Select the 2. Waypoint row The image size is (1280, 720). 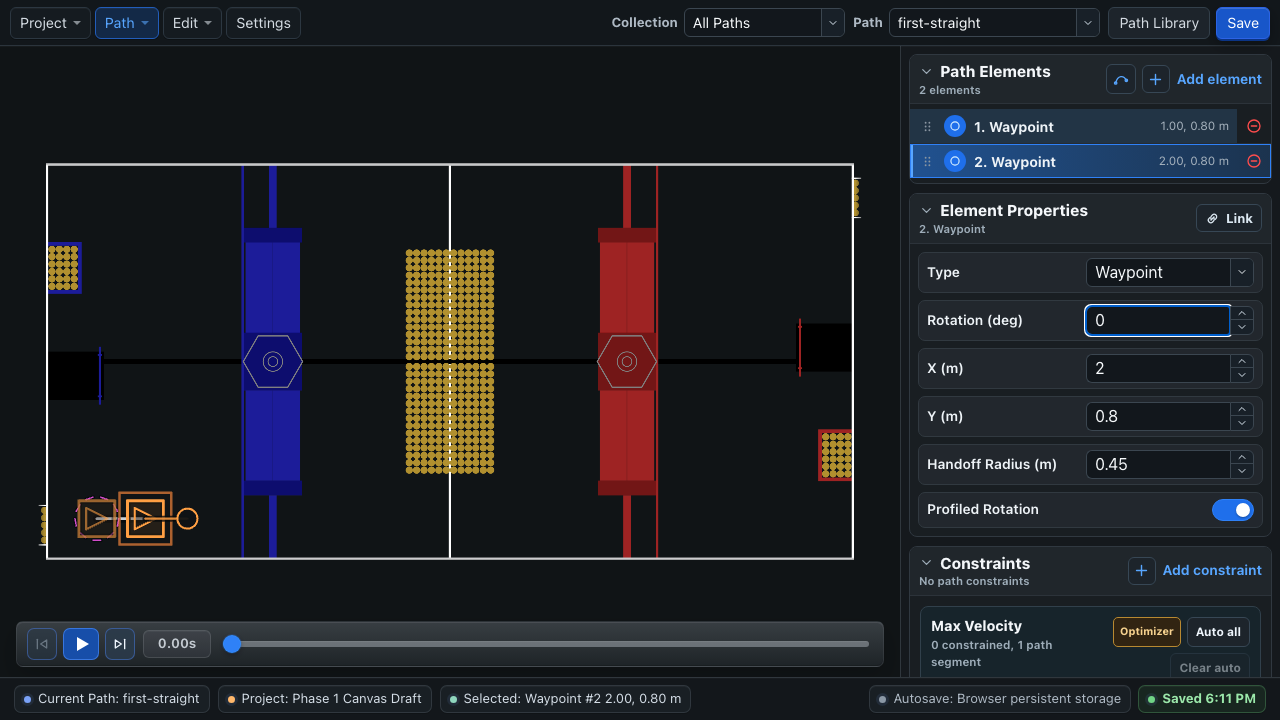pyautogui.click(x=1090, y=162)
